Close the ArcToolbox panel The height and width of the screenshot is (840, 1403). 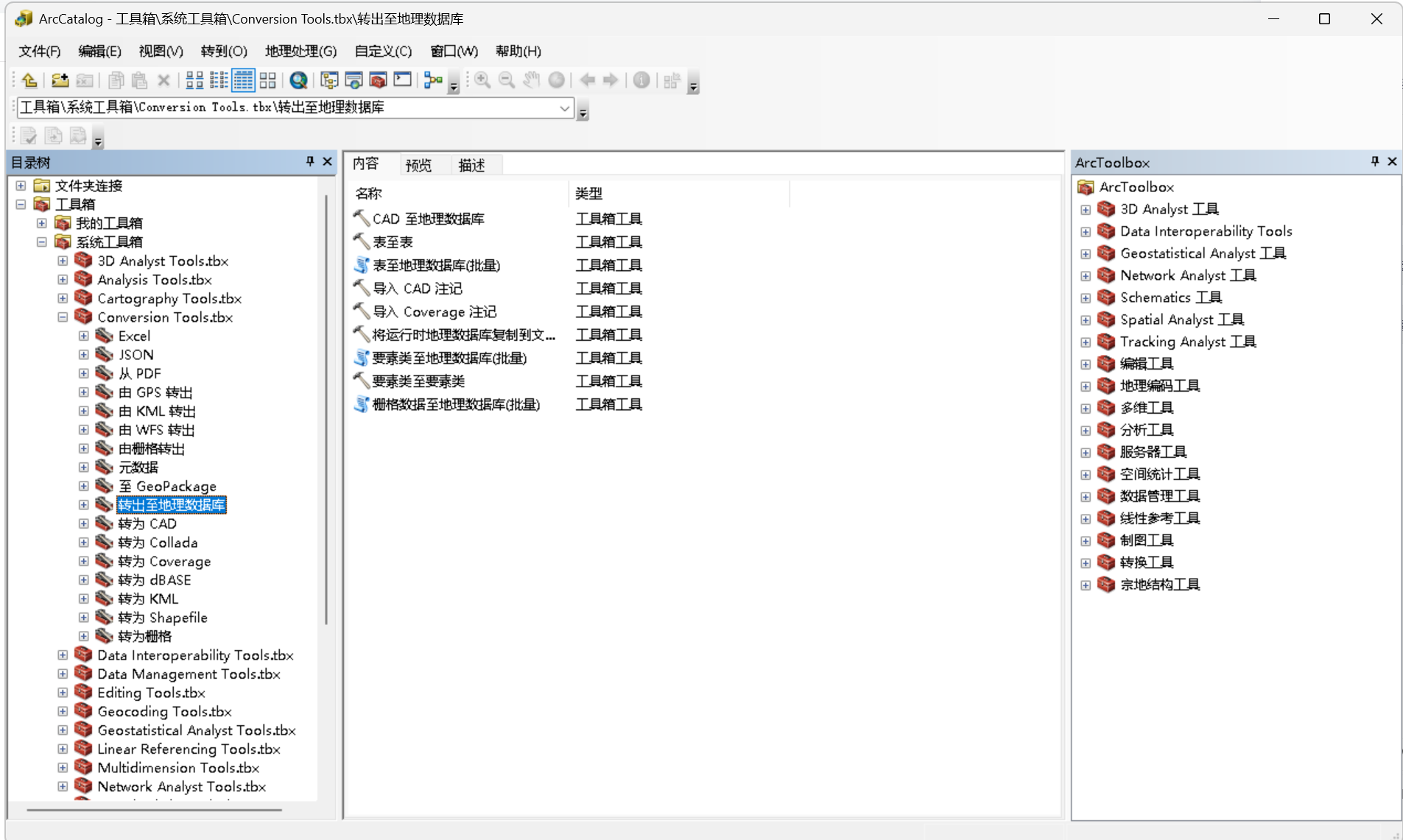[x=1392, y=161]
